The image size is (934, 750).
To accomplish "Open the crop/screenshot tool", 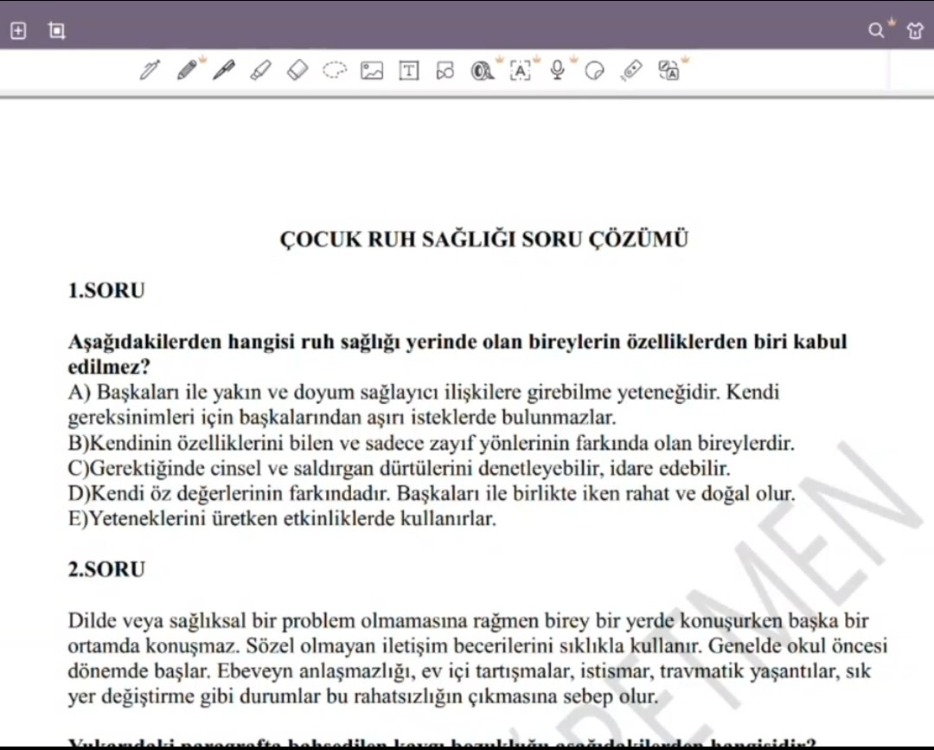I will 57,30.
